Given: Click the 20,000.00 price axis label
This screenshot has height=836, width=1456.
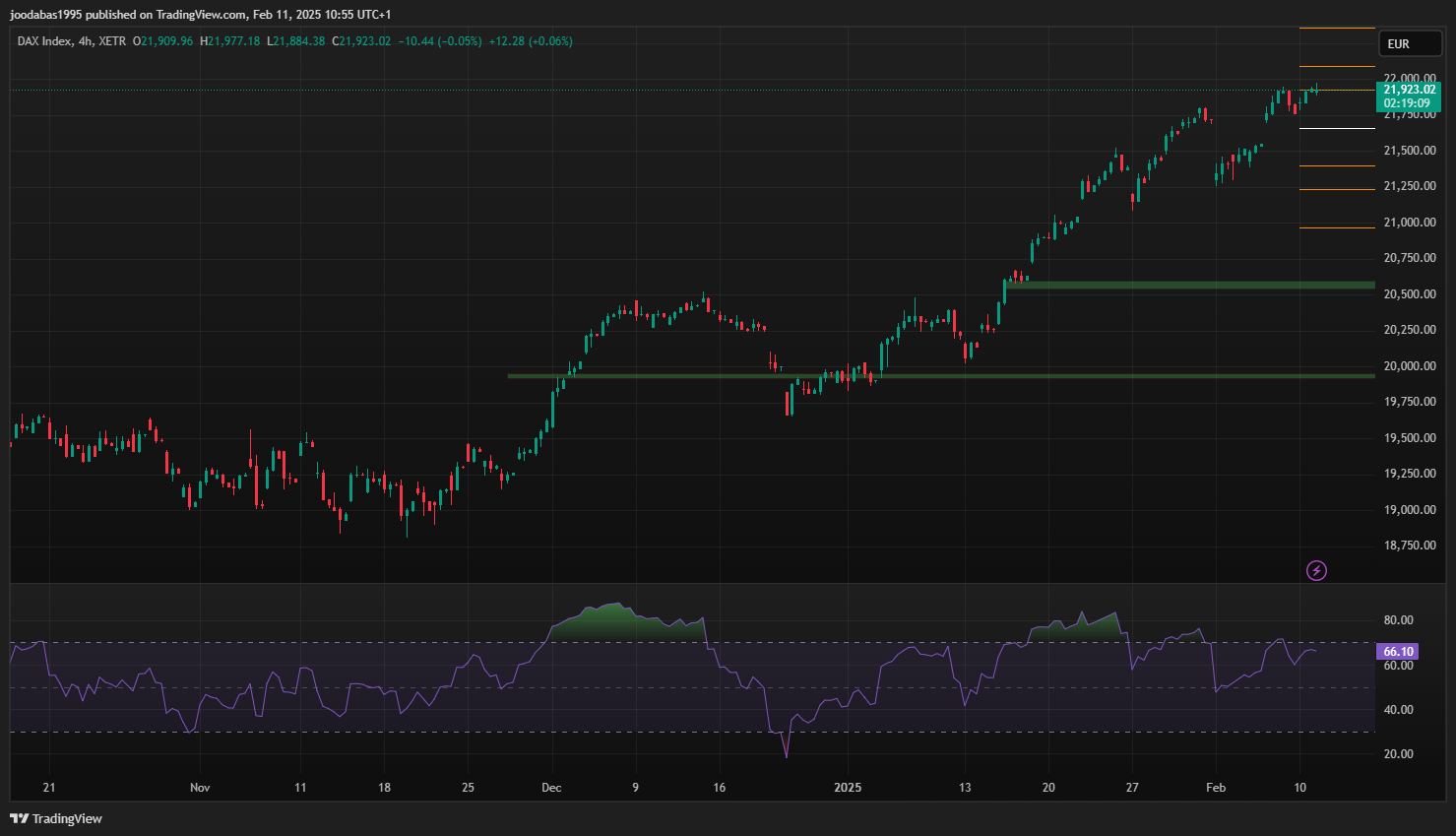Looking at the screenshot, I should tap(1410, 366).
